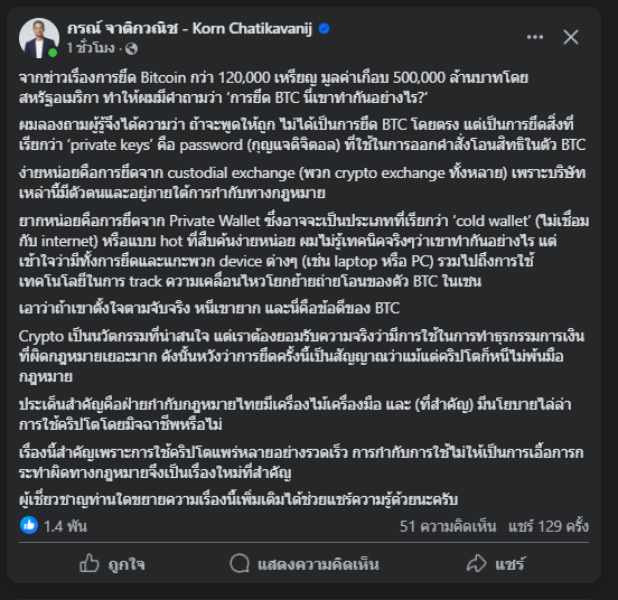Click Korn Chatikavanij's profile picture
618x600 pixels.
click(x=39, y=37)
